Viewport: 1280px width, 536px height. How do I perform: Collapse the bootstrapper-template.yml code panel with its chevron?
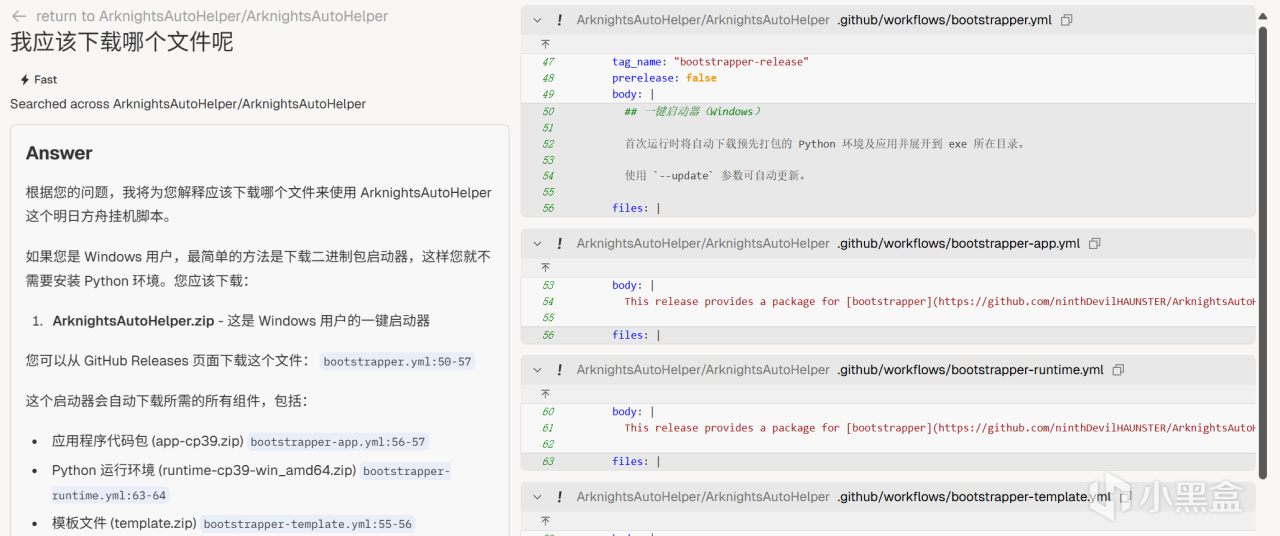537,496
